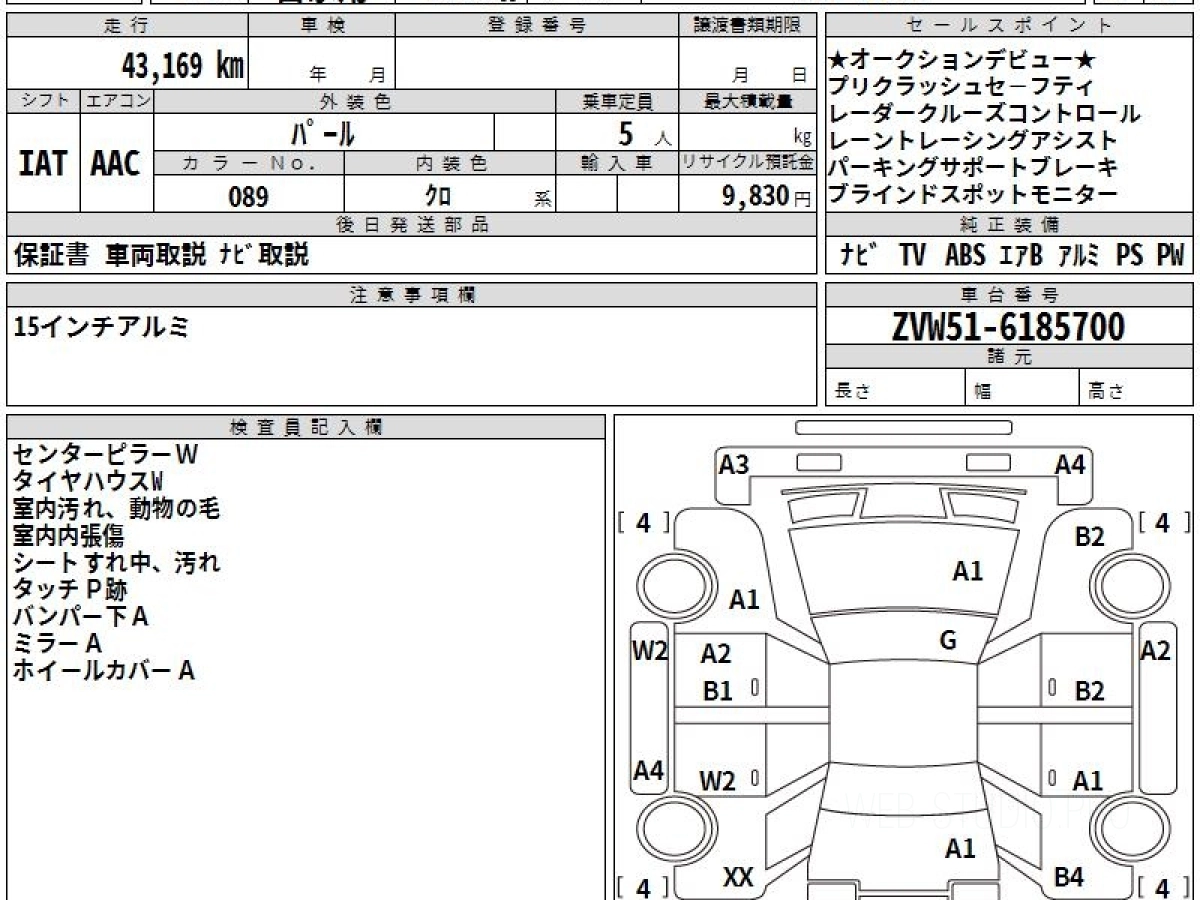1200x900 pixels.
Task: Select chassis number ZVW51-6185700
Action: tap(1008, 326)
